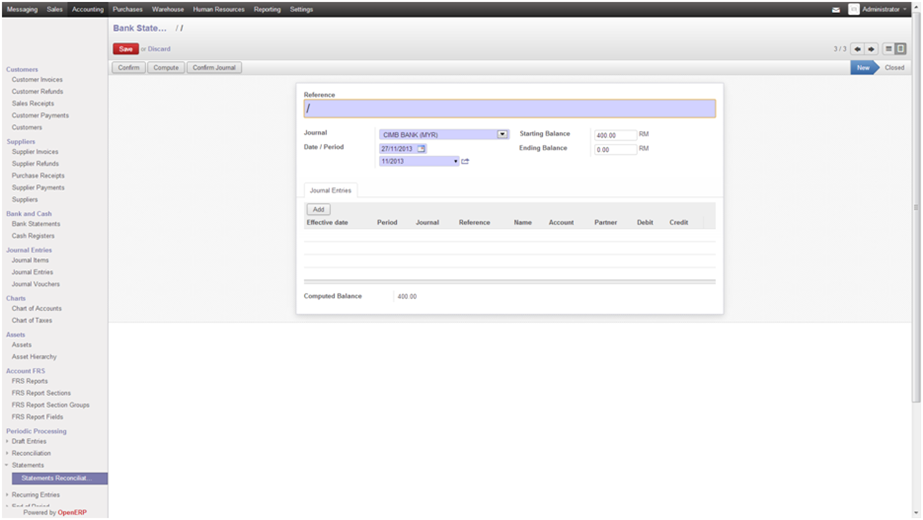Click Add in Journal Entries

coord(318,210)
